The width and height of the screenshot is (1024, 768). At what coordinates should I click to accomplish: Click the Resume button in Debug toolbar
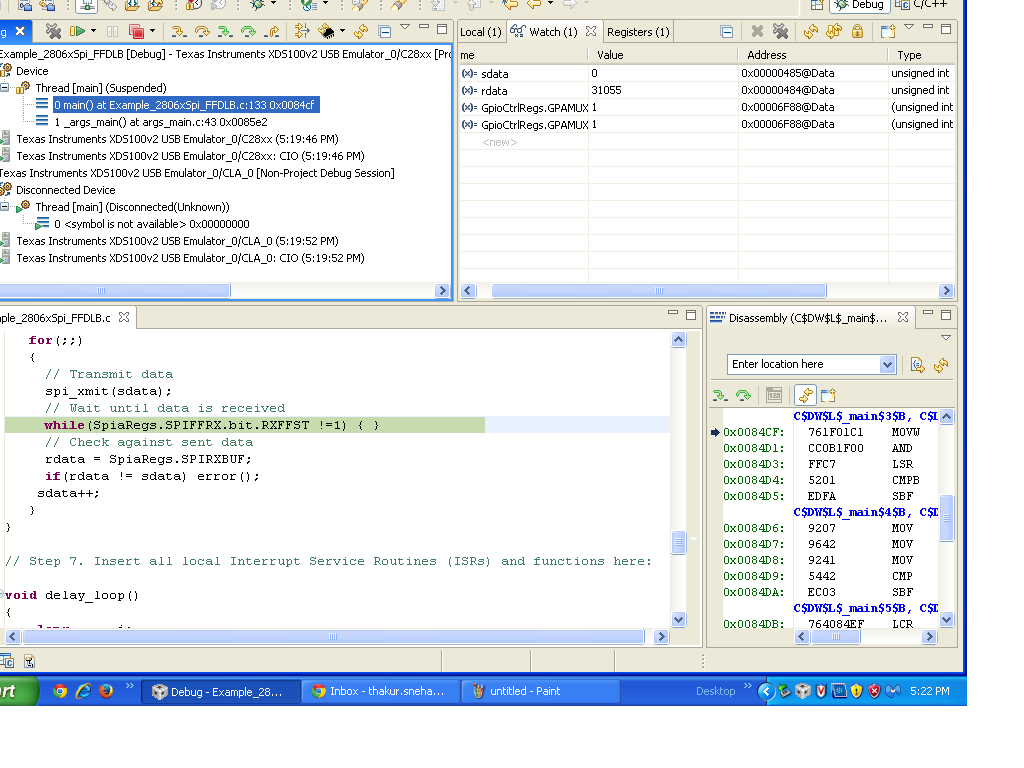[x=77, y=32]
